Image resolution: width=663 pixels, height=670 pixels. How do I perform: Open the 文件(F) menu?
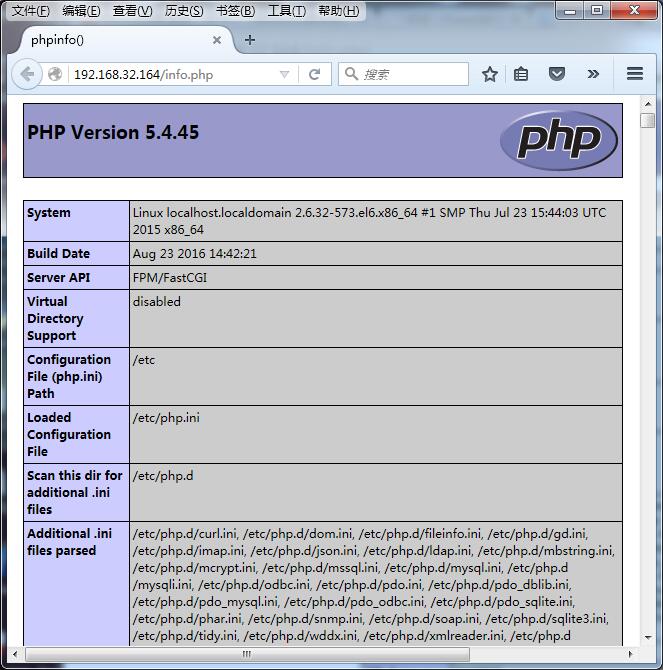(30, 11)
